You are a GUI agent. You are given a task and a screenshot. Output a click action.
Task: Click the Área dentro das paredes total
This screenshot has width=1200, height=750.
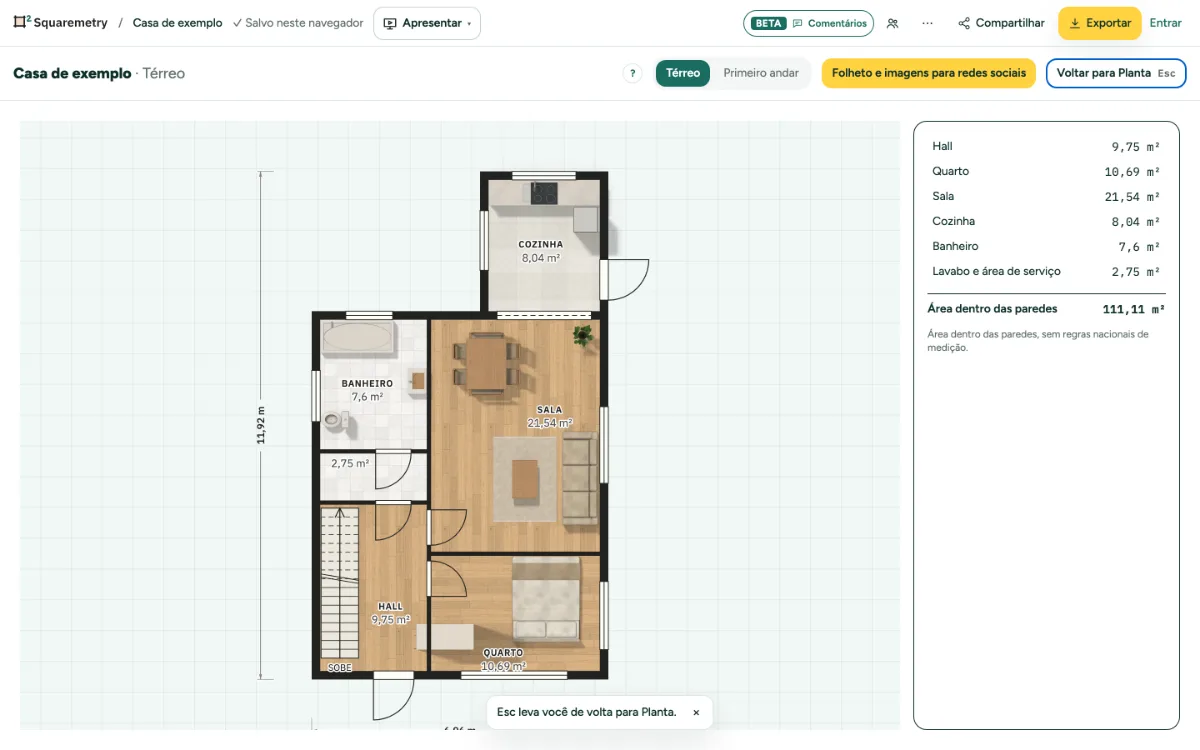tap(1046, 309)
